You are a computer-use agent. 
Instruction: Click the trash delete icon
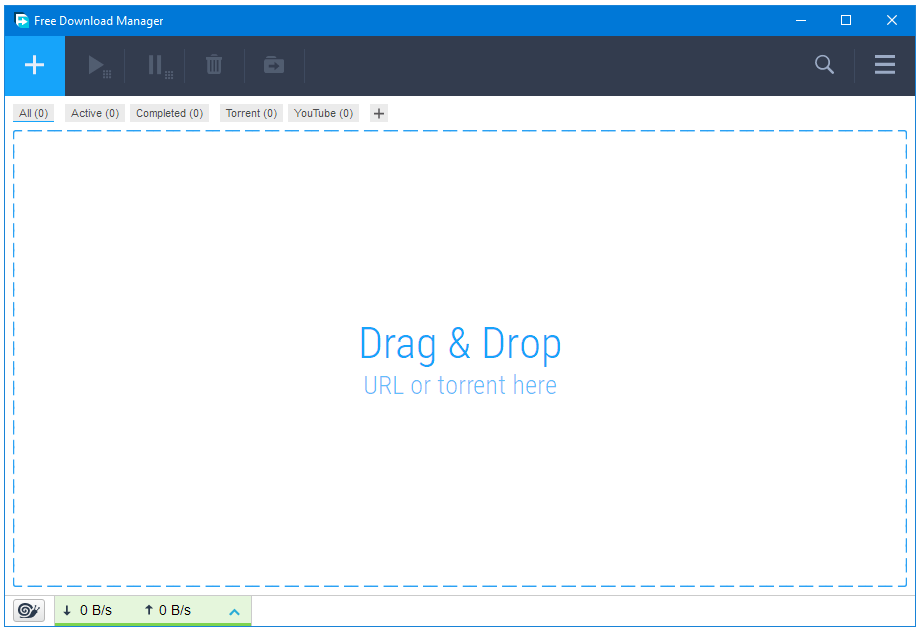tap(214, 65)
